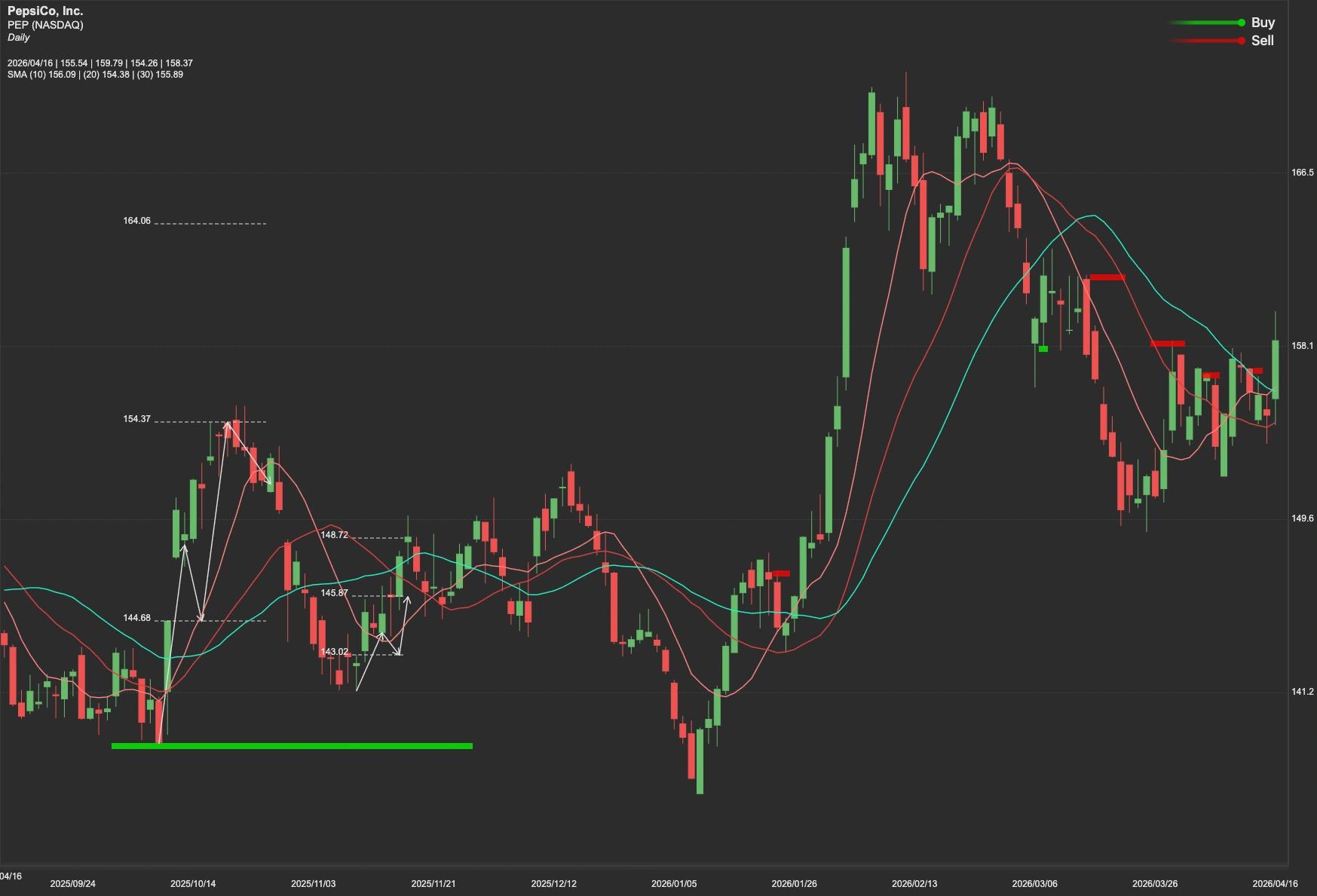Click the green Buy arrow icon in legend
The width and height of the screenshot is (1317, 896).
click(1240, 23)
